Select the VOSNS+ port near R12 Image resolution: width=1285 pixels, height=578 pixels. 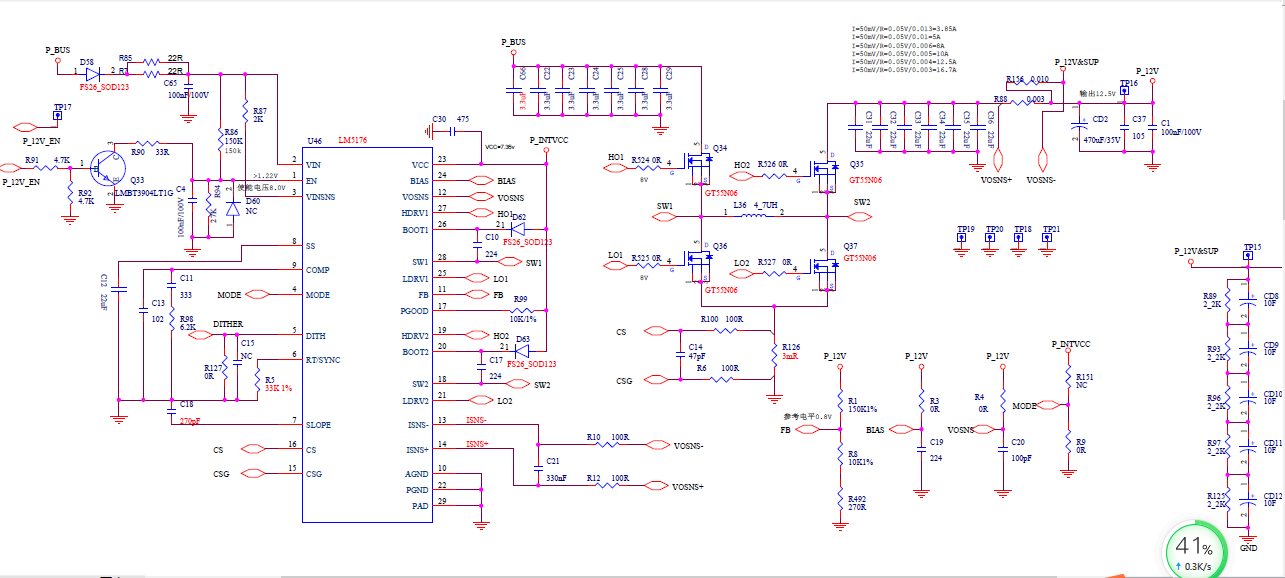(655, 485)
